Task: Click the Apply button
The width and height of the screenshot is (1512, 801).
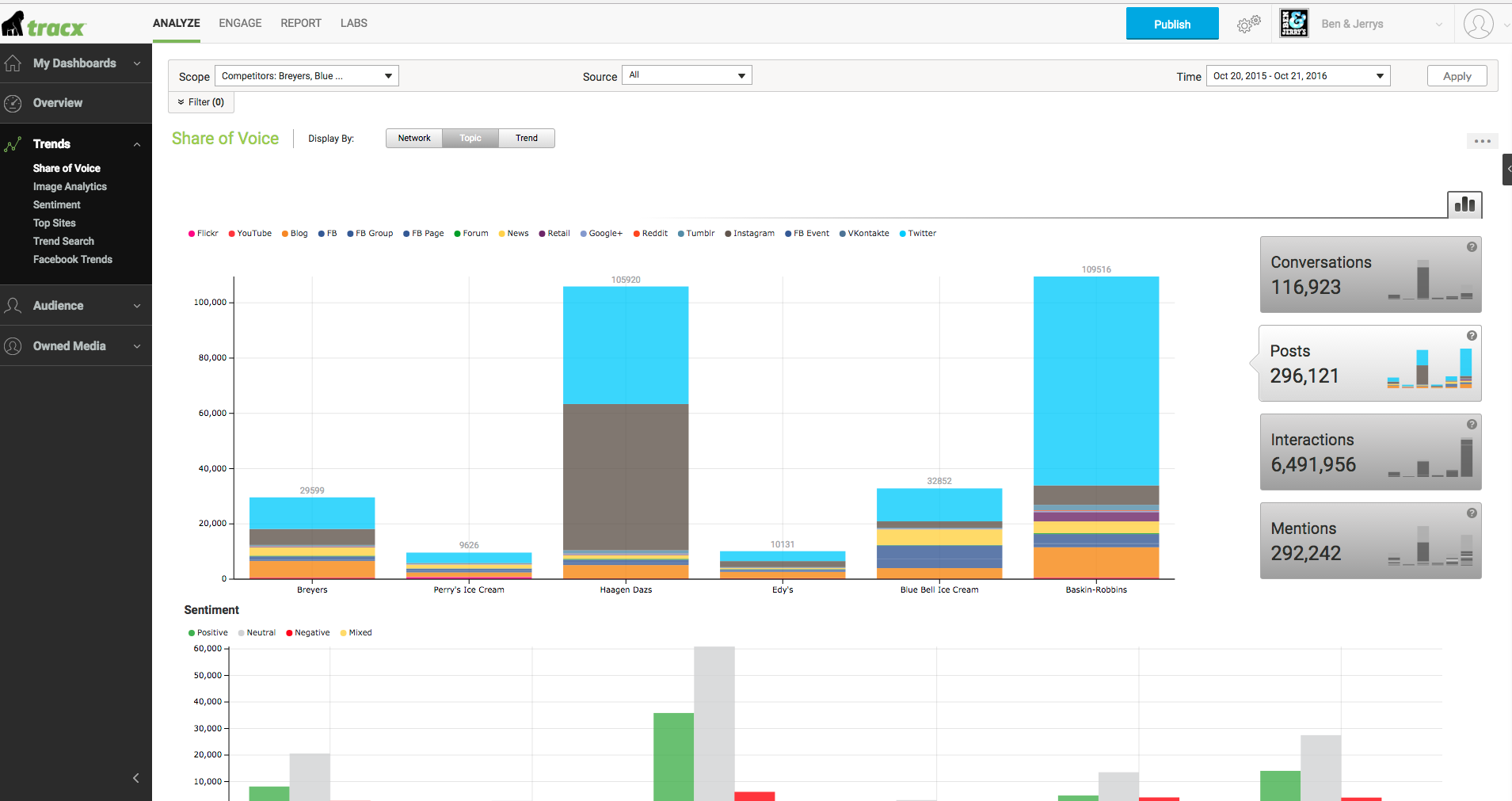Action: pyautogui.click(x=1457, y=76)
